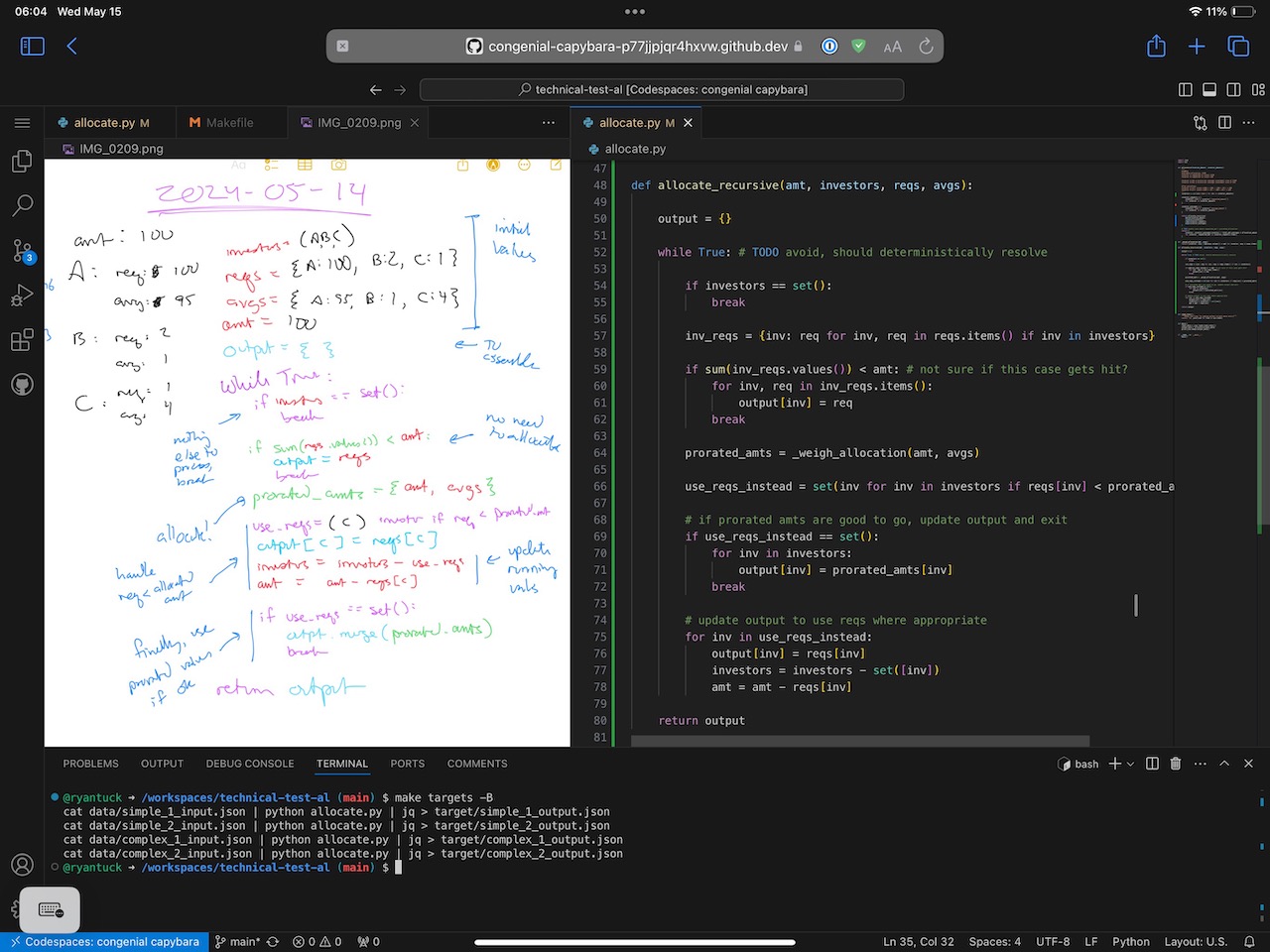Open the Extensions view

click(x=22, y=340)
